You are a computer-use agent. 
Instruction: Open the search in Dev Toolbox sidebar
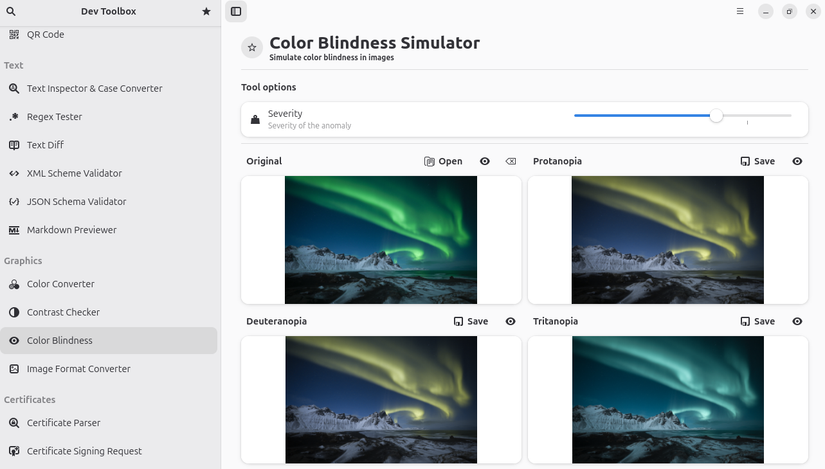pos(11,11)
